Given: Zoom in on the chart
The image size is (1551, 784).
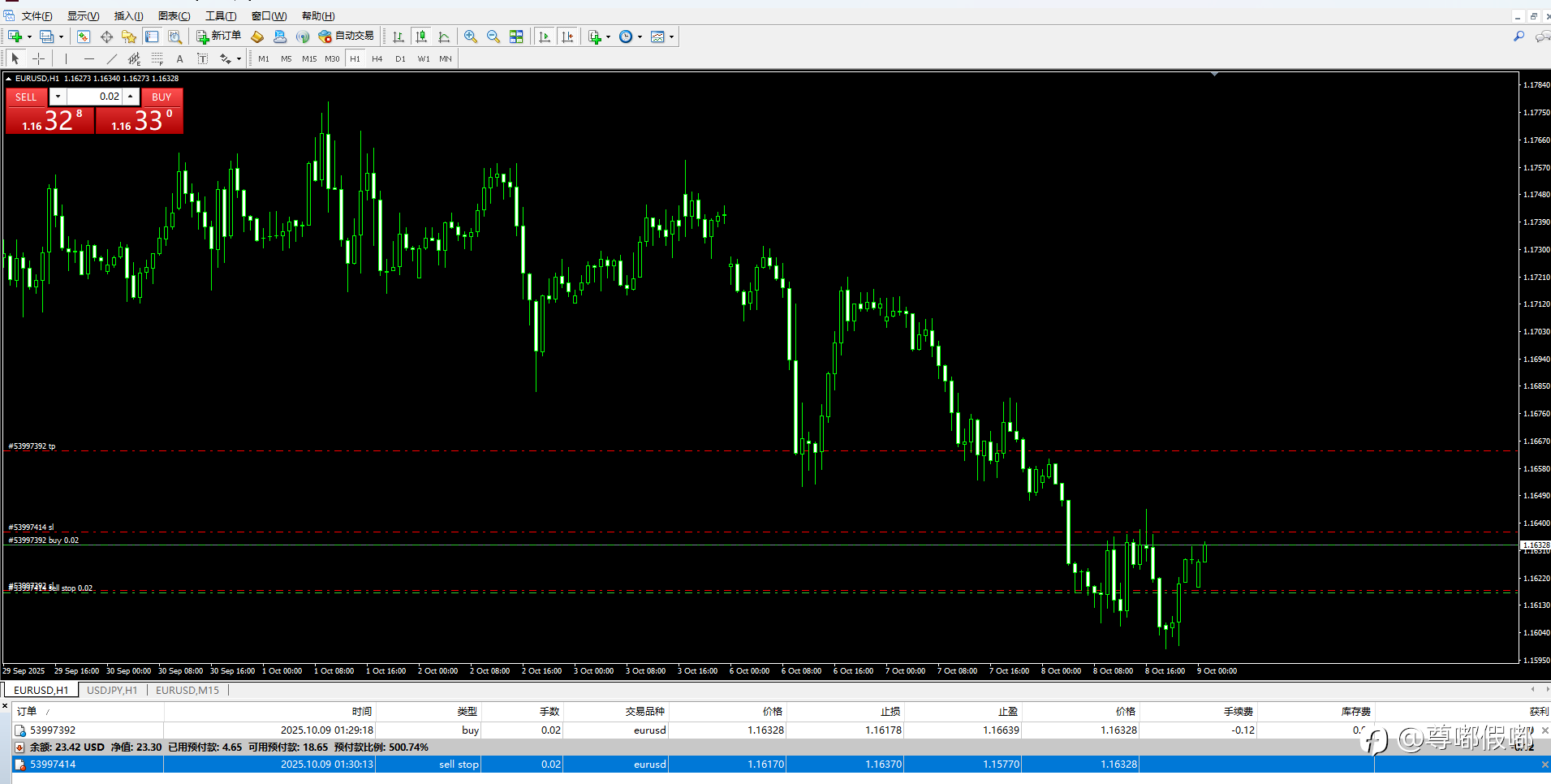Looking at the screenshot, I should point(471,37).
